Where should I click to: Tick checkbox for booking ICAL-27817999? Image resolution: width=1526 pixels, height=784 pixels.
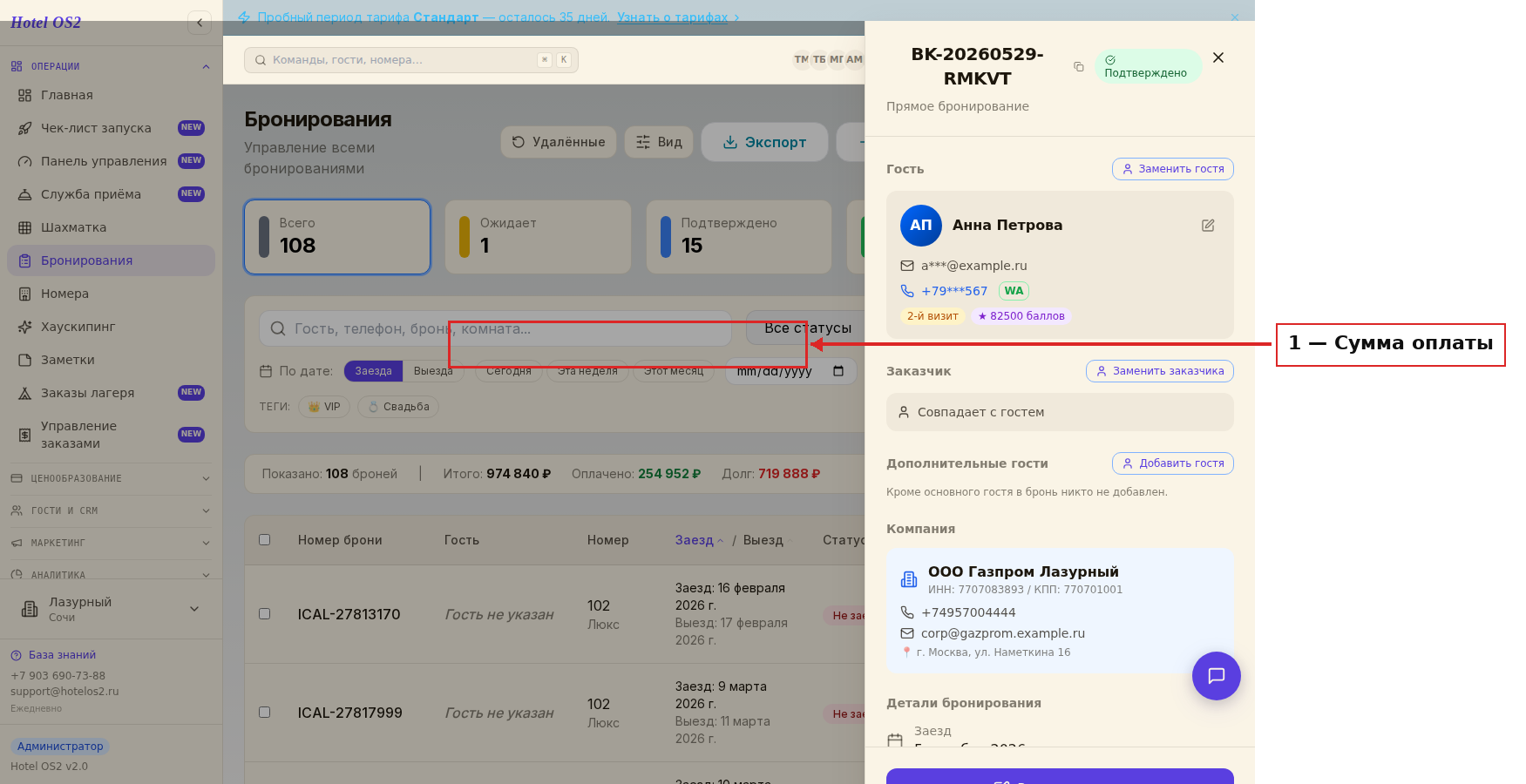(x=264, y=713)
